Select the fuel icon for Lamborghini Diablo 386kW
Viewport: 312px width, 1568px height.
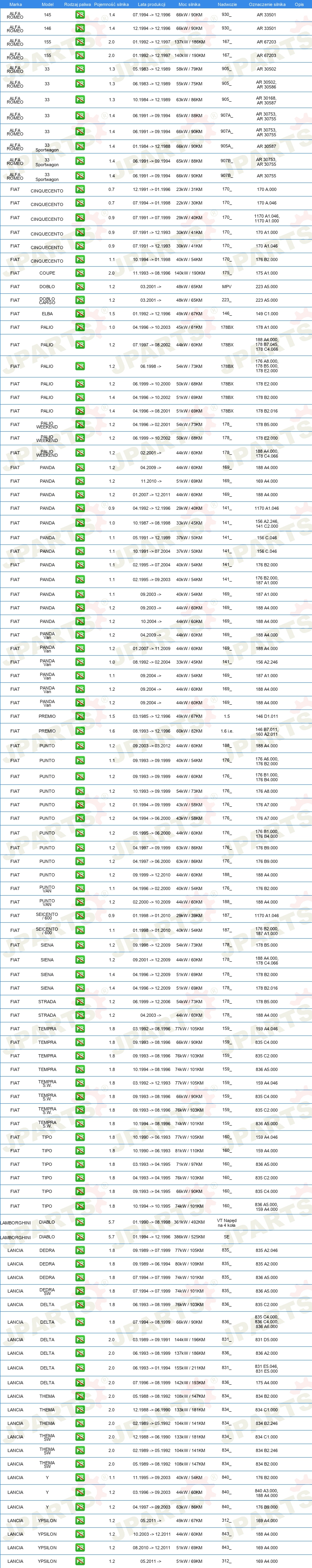80,1237
